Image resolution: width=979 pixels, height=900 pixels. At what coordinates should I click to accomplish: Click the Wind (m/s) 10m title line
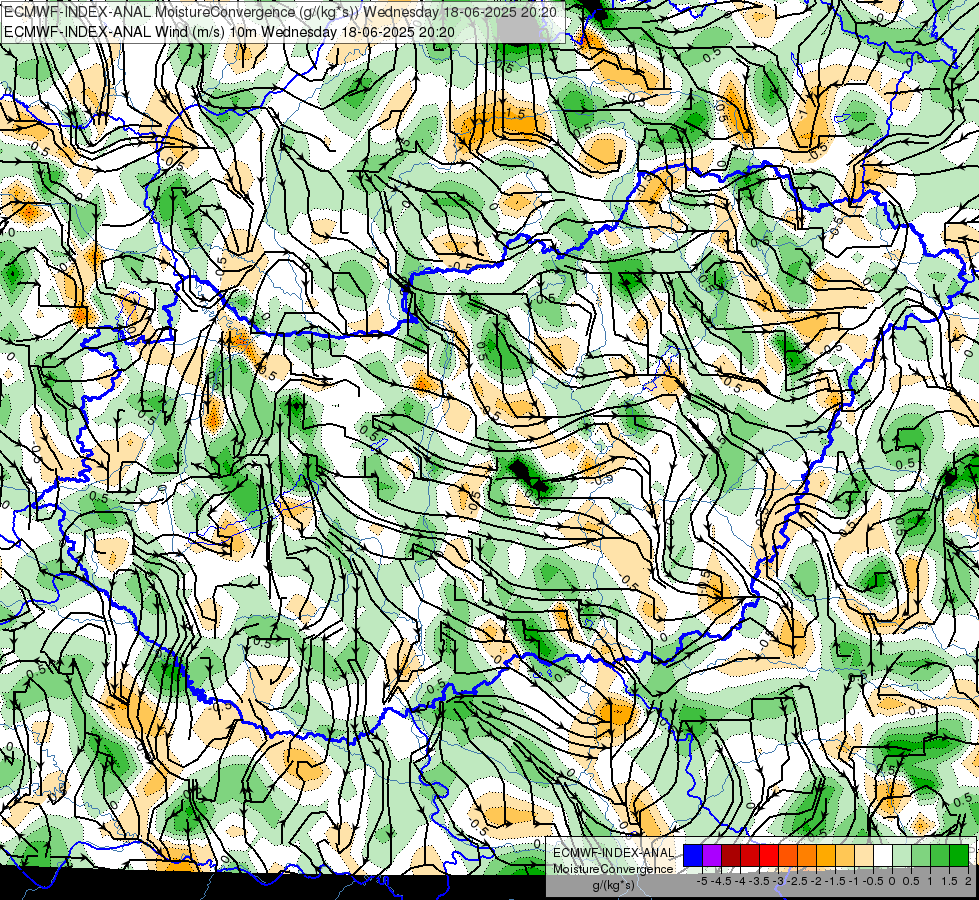(229, 32)
